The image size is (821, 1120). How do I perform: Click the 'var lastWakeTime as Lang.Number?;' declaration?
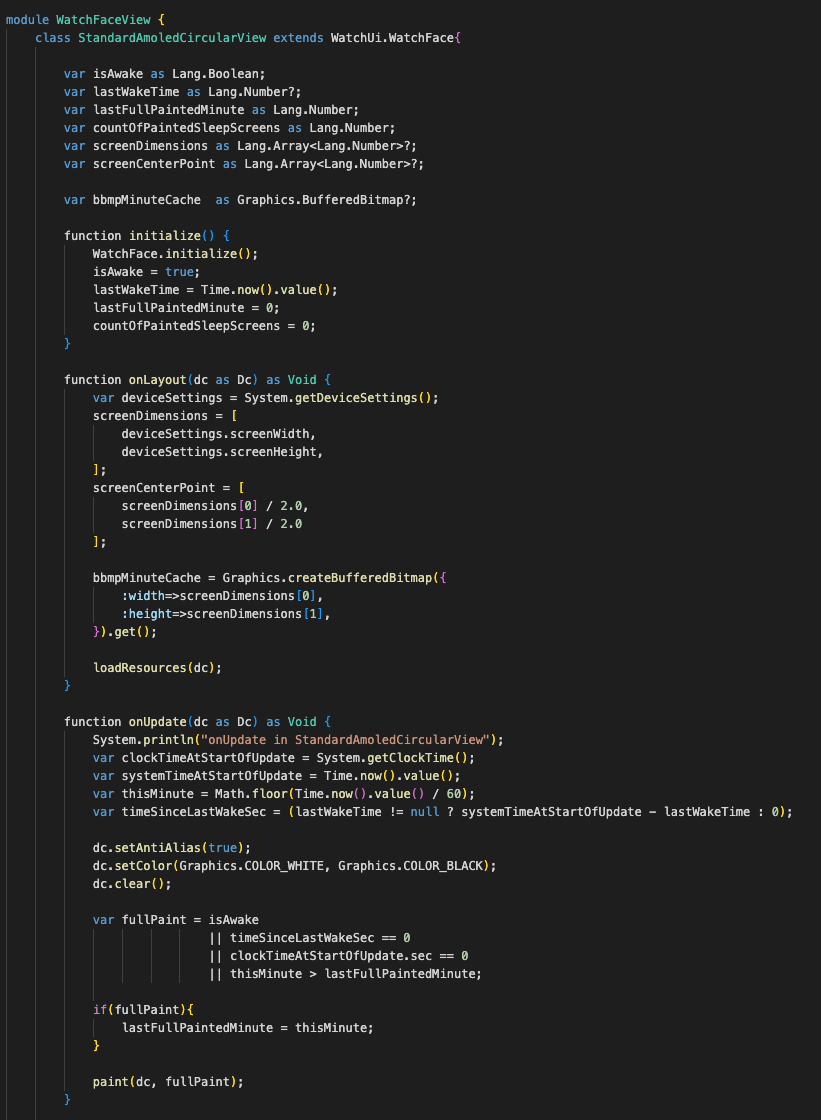[182, 91]
